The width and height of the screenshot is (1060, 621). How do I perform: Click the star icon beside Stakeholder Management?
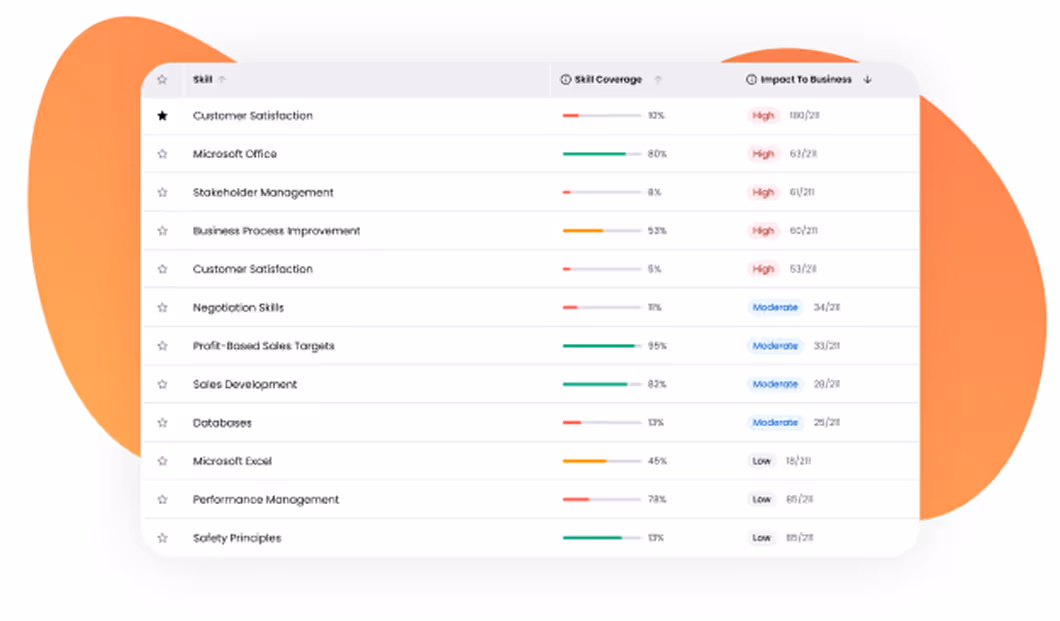[x=162, y=192]
